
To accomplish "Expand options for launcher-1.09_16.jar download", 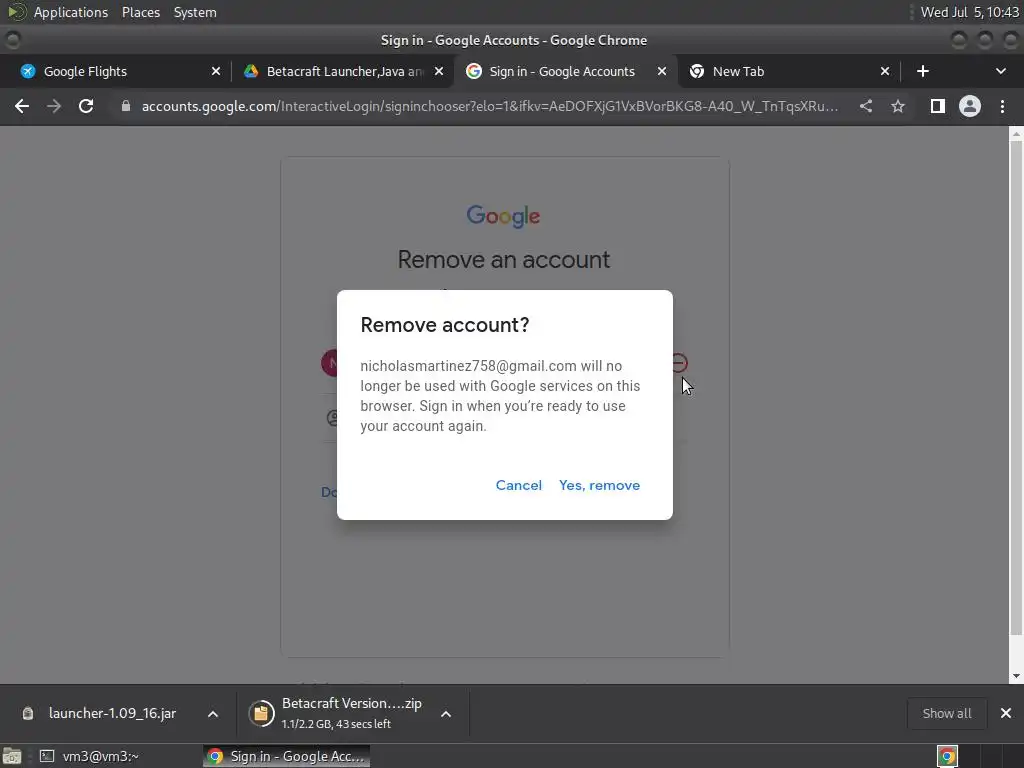I will pos(213,714).
